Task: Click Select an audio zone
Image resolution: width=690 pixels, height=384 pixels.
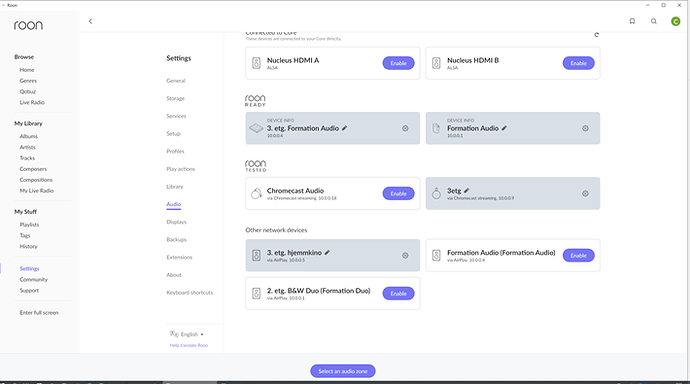Action: point(343,371)
